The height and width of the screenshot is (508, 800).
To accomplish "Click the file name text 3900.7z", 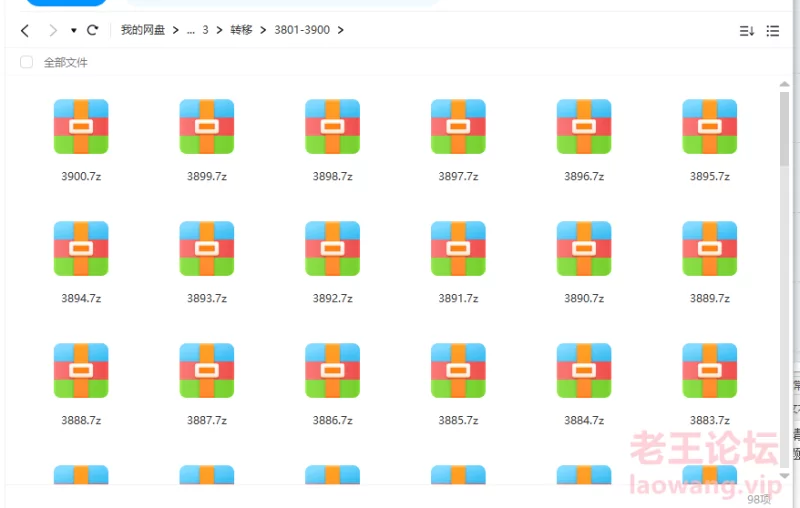I will coord(81,176).
